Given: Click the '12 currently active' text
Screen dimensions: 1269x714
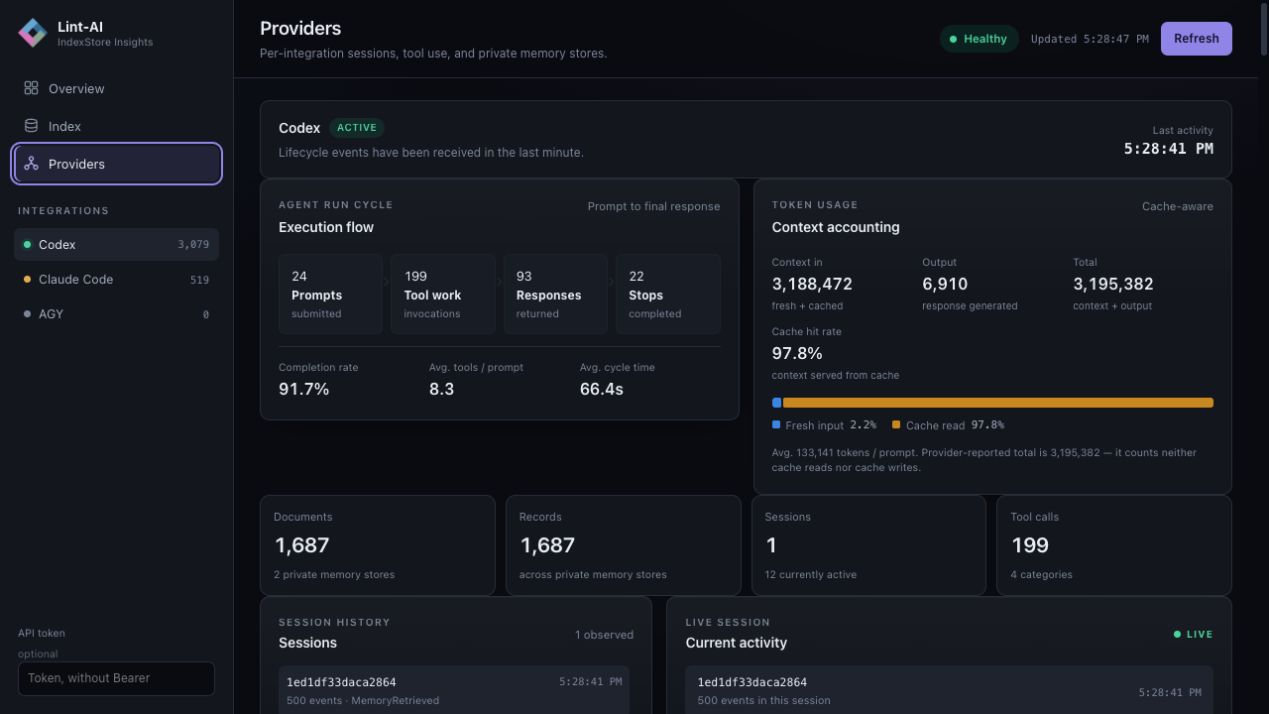Looking at the screenshot, I should [810, 575].
